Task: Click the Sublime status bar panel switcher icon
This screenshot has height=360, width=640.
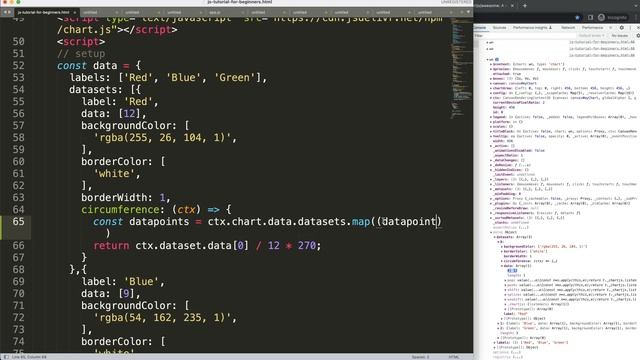Action: (x=6, y=357)
